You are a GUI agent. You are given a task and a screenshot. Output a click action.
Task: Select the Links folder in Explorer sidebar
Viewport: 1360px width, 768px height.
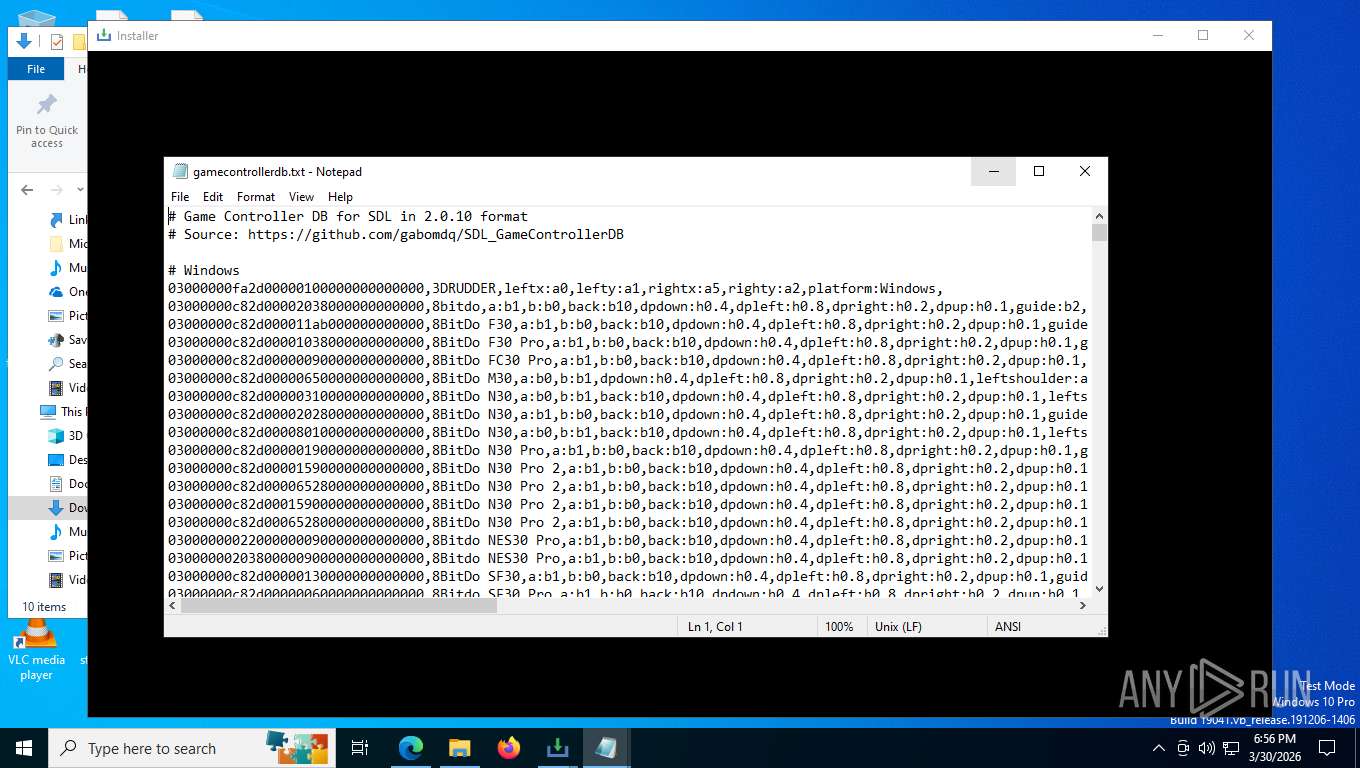coord(68,220)
